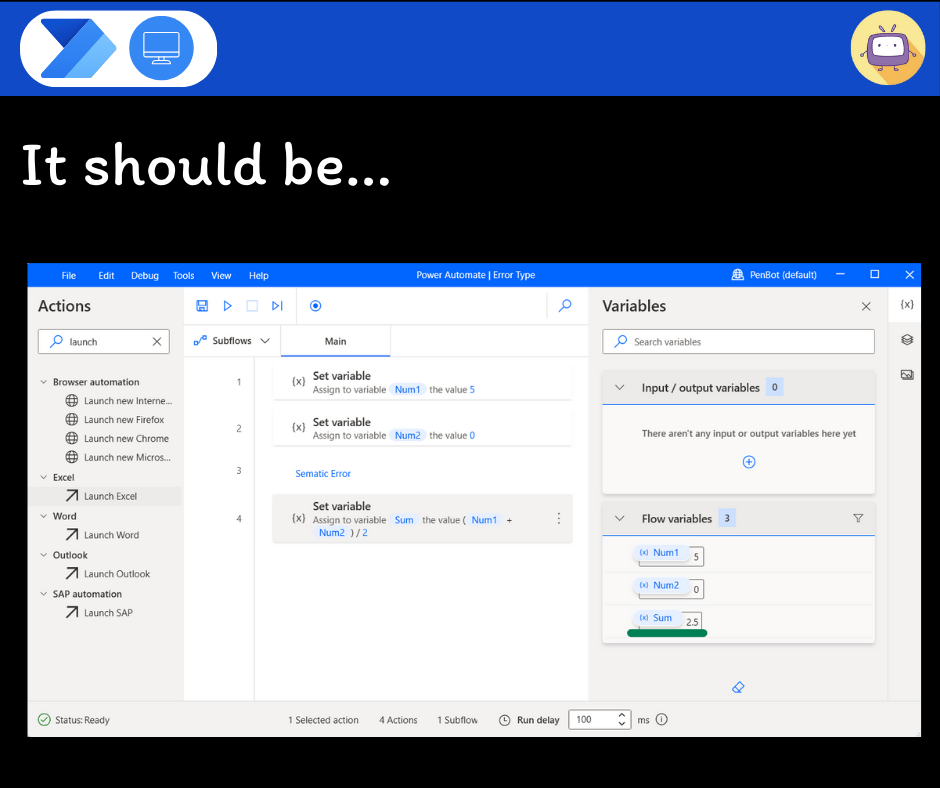Clear the launch search text with X
940x788 pixels.
tap(157, 342)
